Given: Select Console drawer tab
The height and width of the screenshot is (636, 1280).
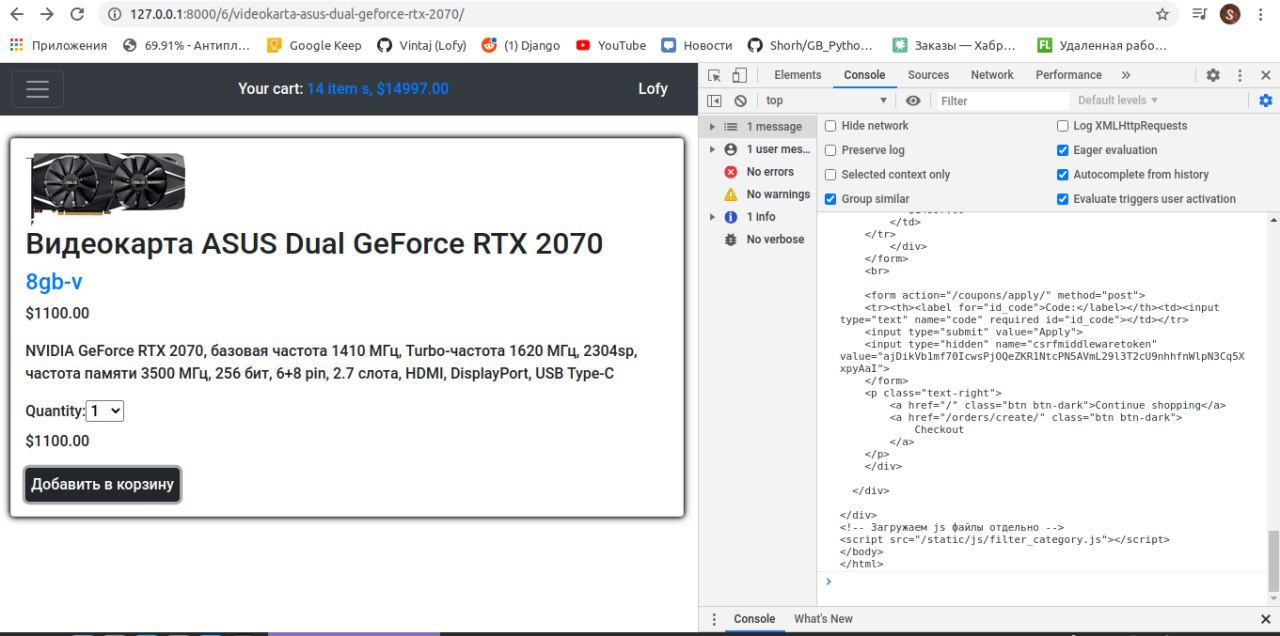Looking at the screenshot, I should pyautogui.click(x=754, y=619).
